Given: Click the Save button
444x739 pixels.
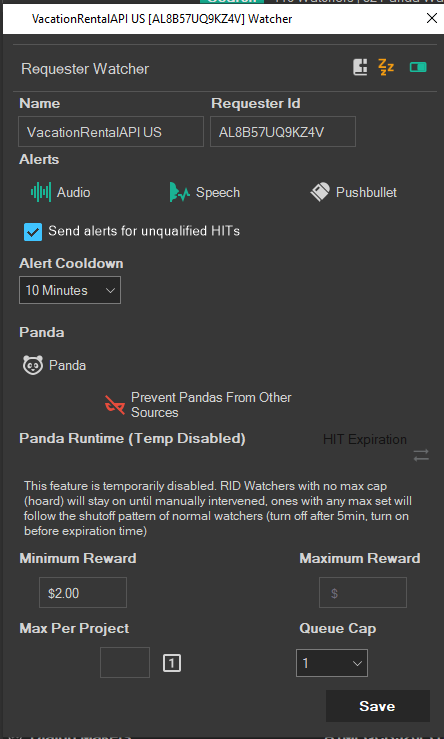Looking at the screenshot, I should (378, 706).
